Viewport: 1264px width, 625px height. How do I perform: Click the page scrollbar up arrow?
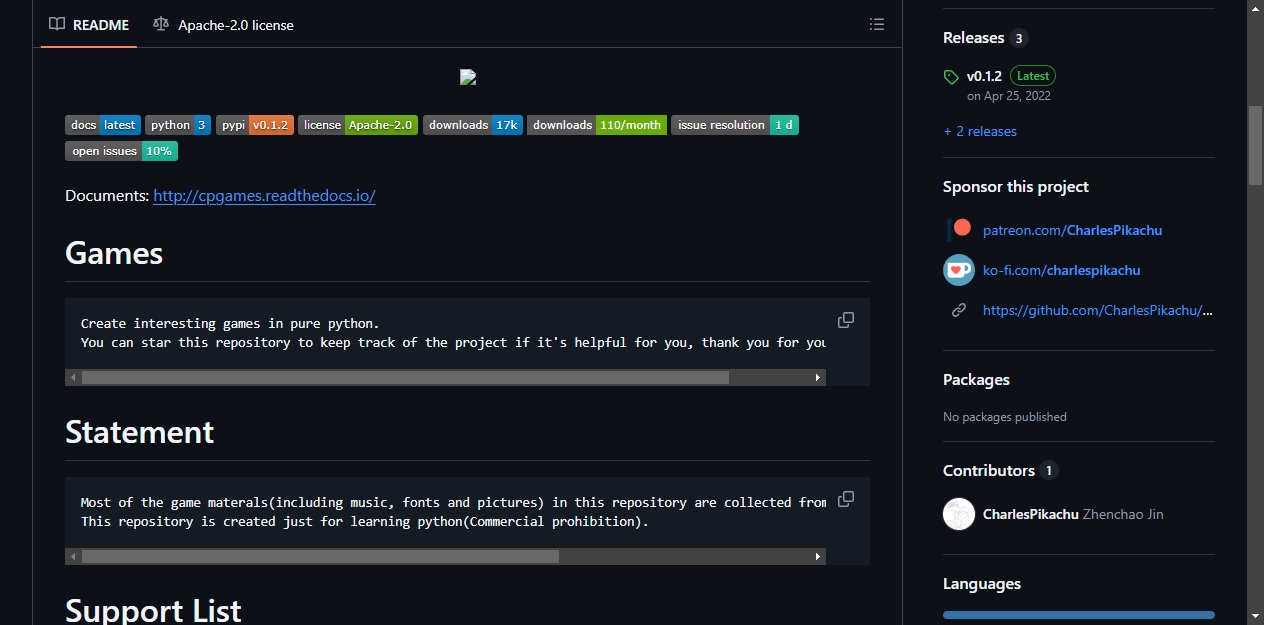coord(1255,8)
